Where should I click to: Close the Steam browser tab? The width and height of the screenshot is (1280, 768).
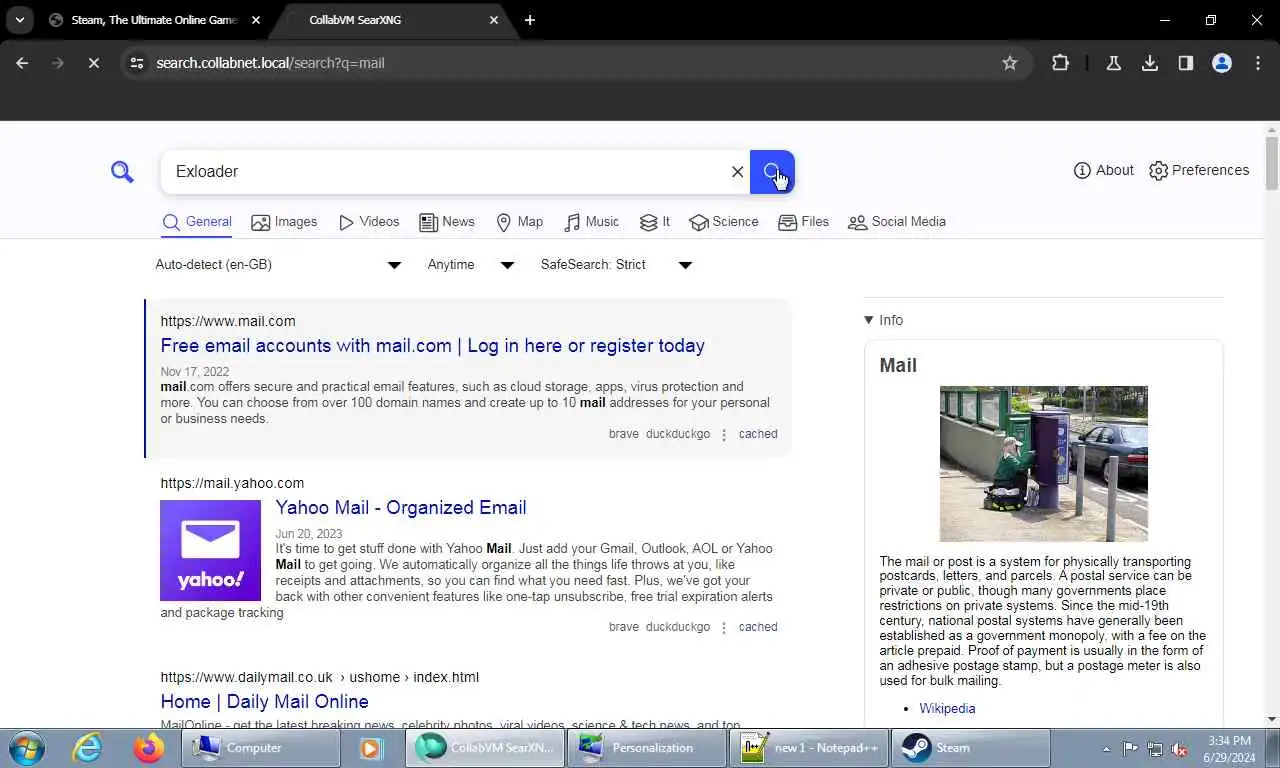coord(256,20)
